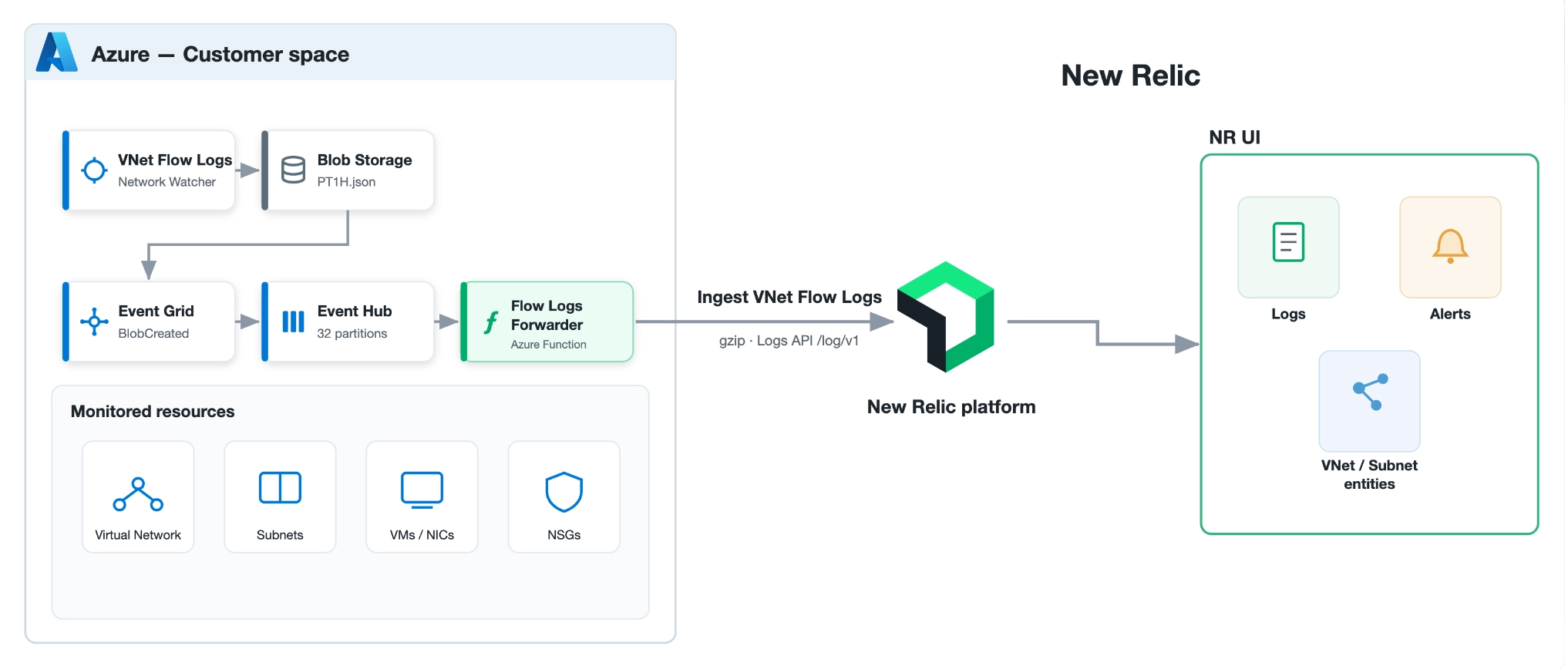Image resolution: width=1568 pixels, height=670 pixels.
Task: Click the VMs / NICs monitor icon
Action: point(422,490)
